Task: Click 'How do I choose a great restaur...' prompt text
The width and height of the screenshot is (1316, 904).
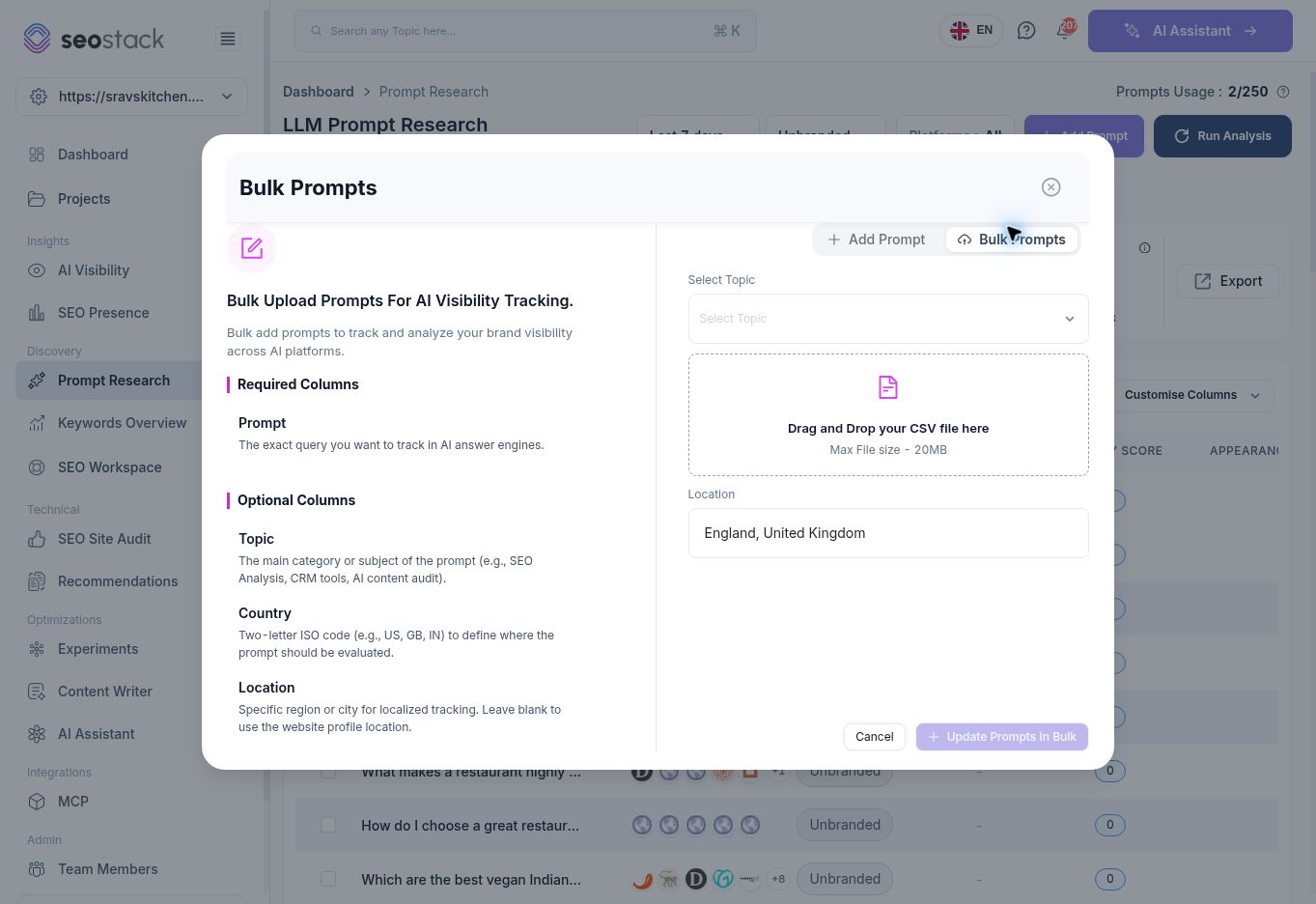Action: [x=470, y=825]
